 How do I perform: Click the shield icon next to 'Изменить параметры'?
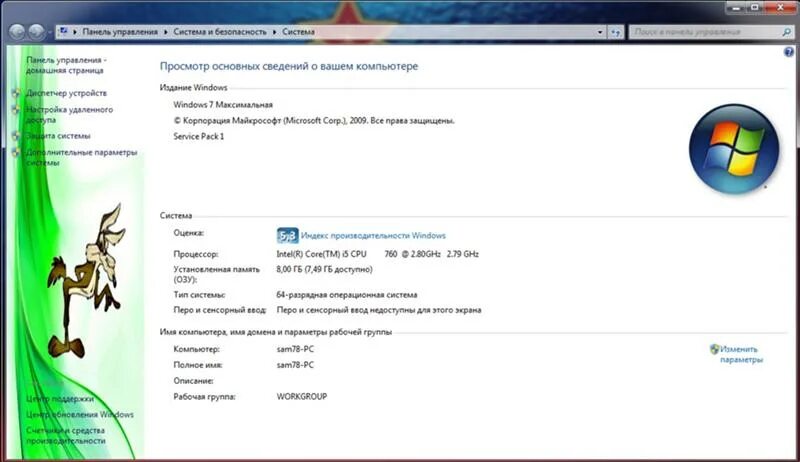click(714, 349)
